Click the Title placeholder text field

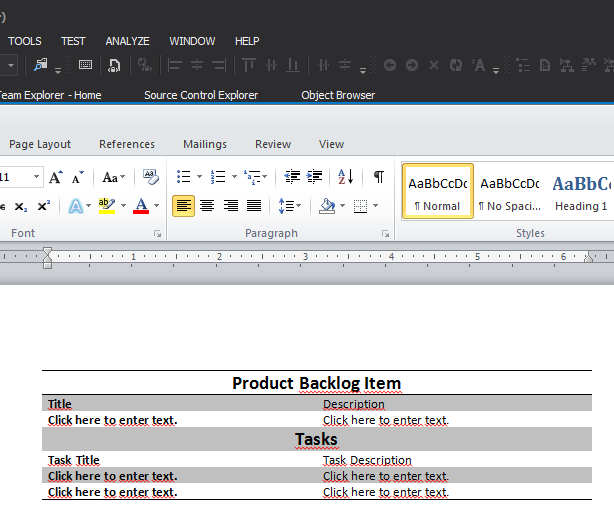tap(112, 420)
